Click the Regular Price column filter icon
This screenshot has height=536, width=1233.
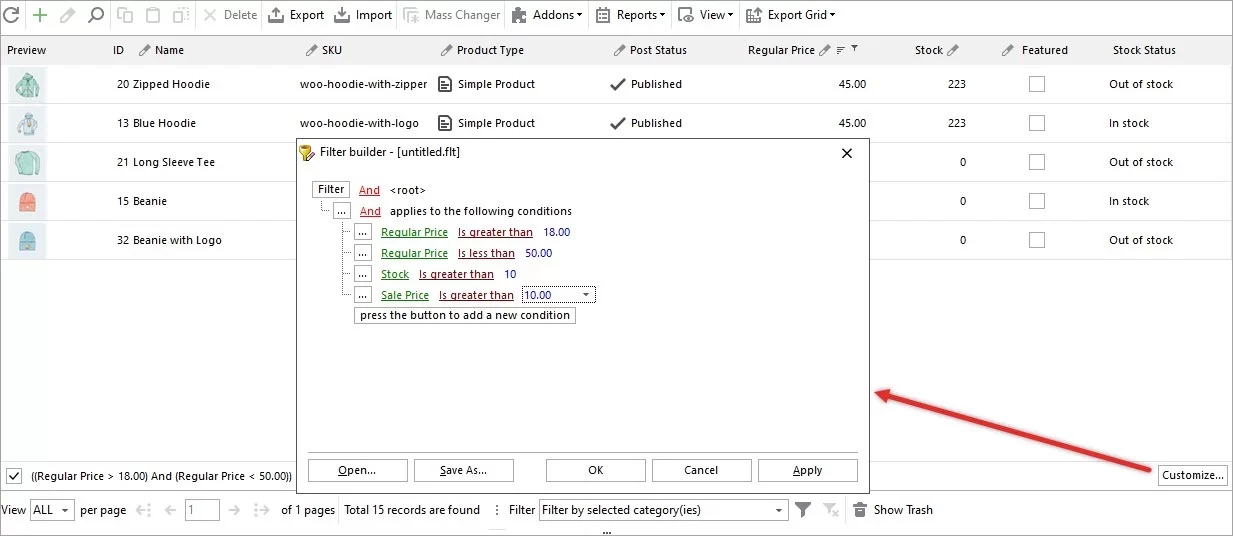(854, 49)
